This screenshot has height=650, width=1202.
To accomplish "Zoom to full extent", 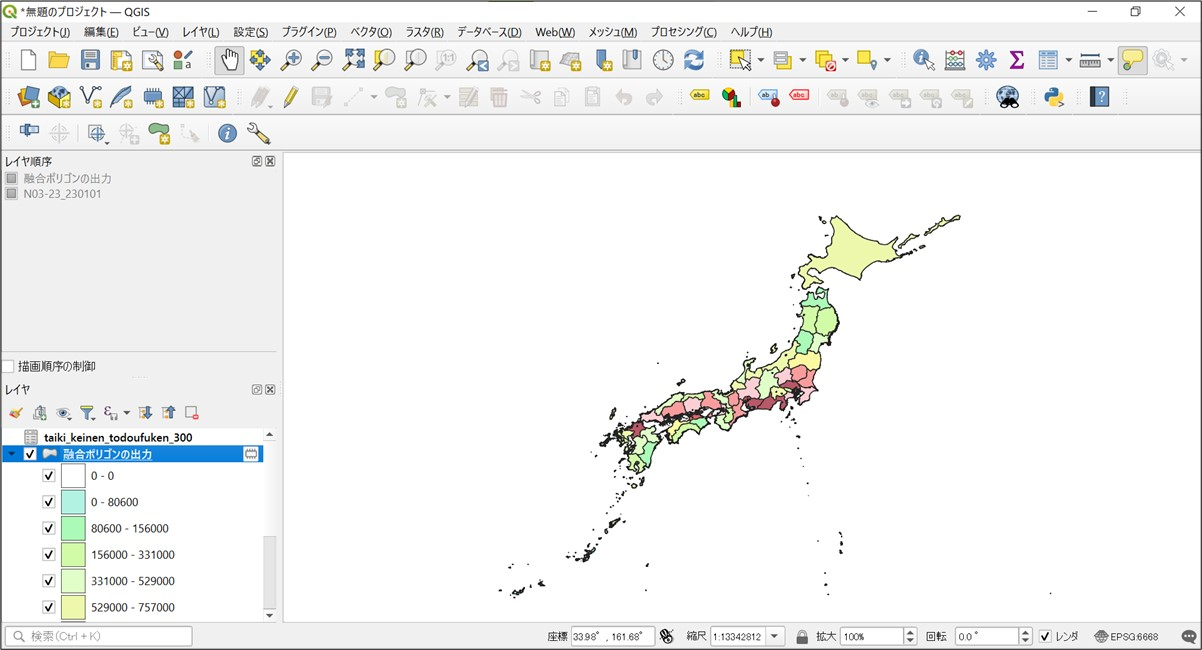I will (x=353, y=60).
